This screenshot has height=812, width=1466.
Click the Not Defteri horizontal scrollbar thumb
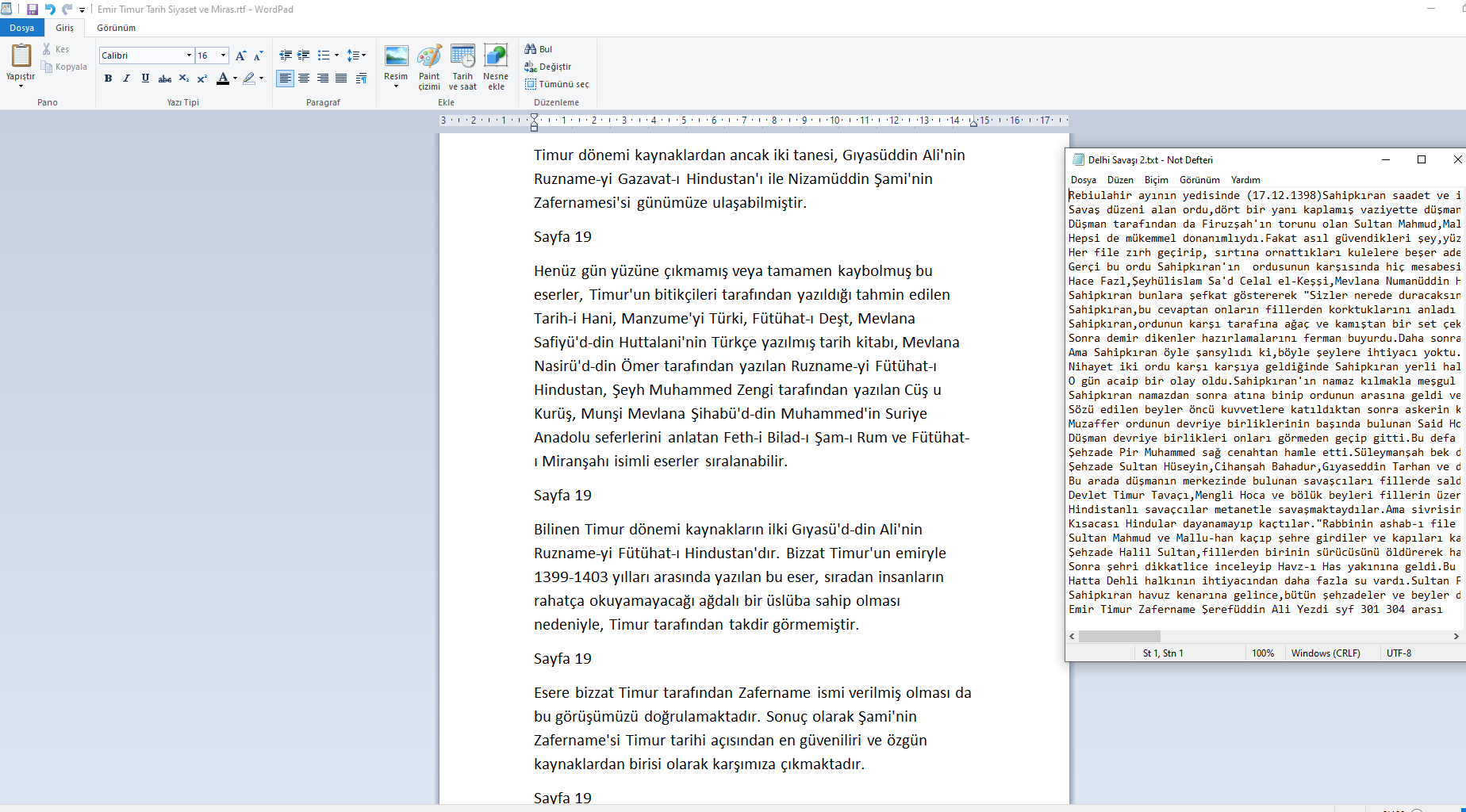pos(1119,636)
